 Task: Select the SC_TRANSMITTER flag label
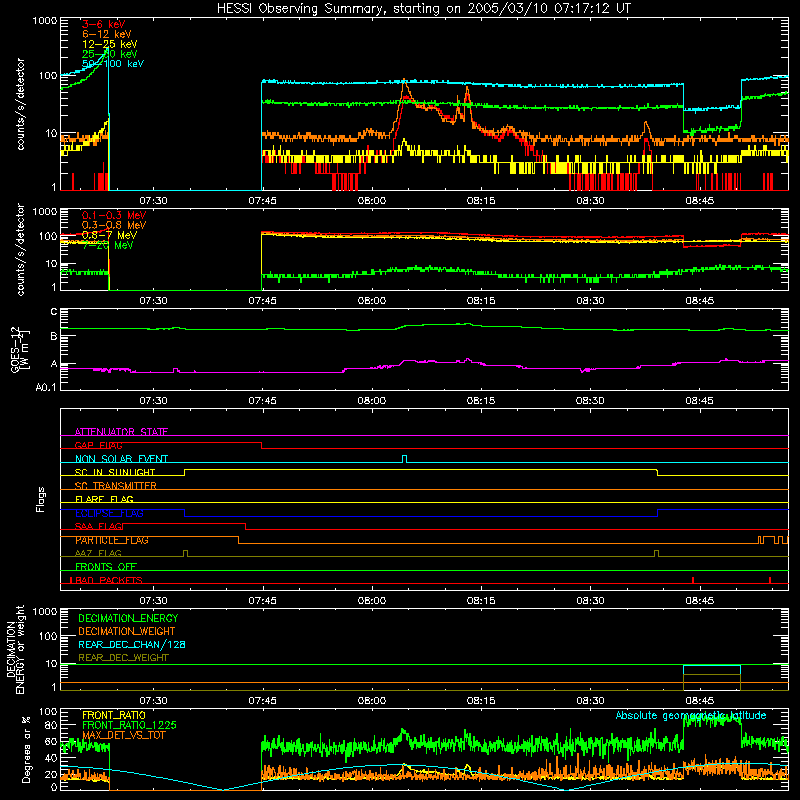click(x=116, y=486)
